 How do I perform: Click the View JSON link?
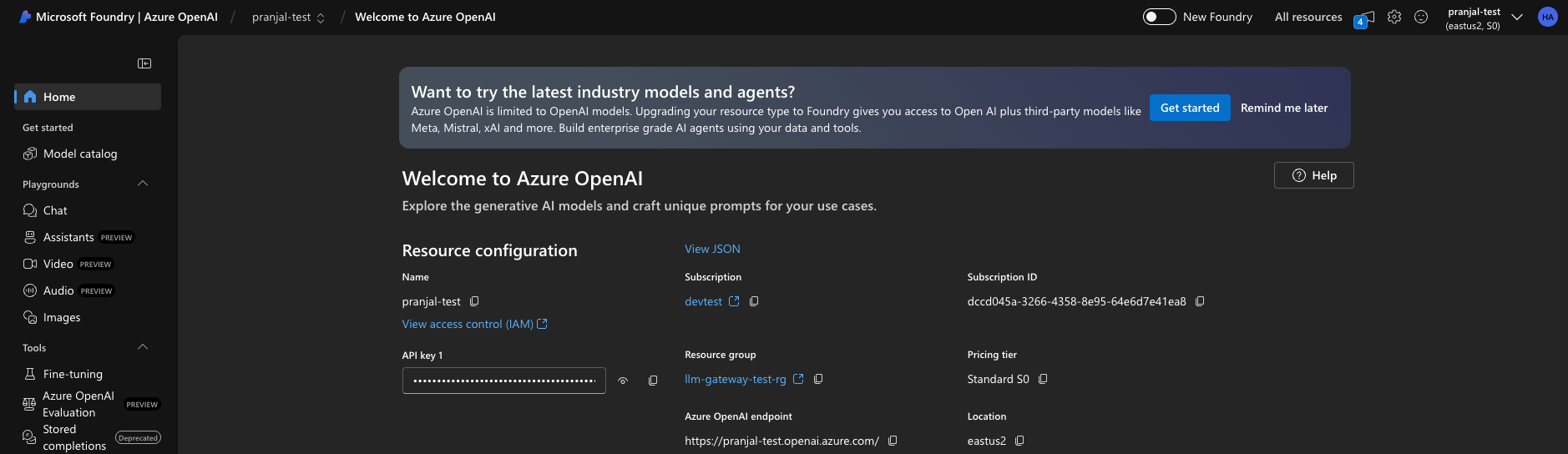click(x=712, y=249)
